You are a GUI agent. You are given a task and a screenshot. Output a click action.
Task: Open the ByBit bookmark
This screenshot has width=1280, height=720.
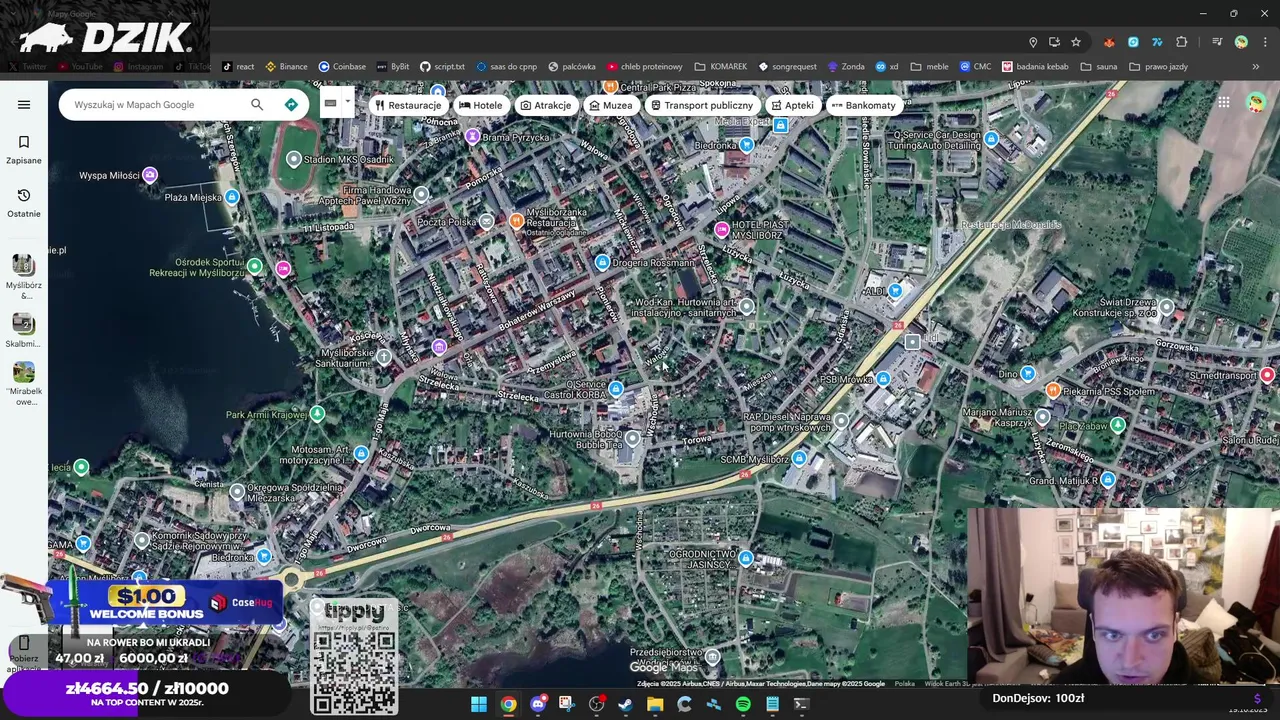pyautogui.click(x=393, y=67)
